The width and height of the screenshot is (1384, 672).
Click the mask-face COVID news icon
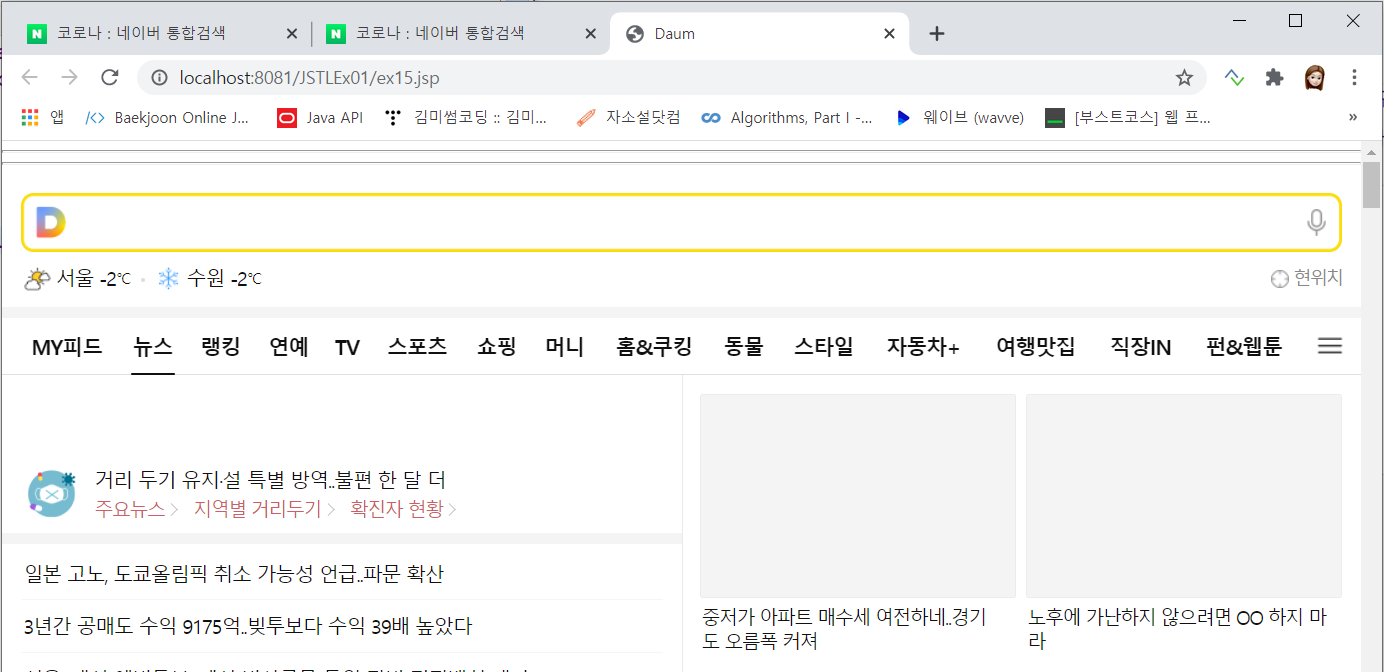point(52,494)
